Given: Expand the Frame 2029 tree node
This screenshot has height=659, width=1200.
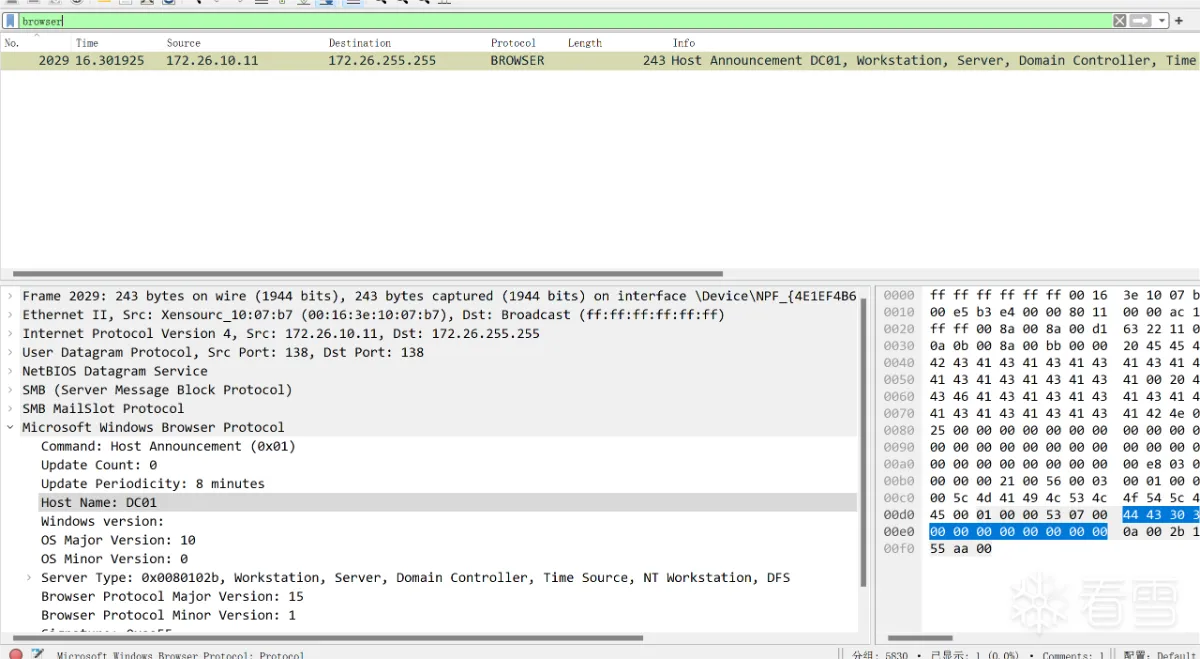Looking at the screenshot, I should [x=10, y=296].
